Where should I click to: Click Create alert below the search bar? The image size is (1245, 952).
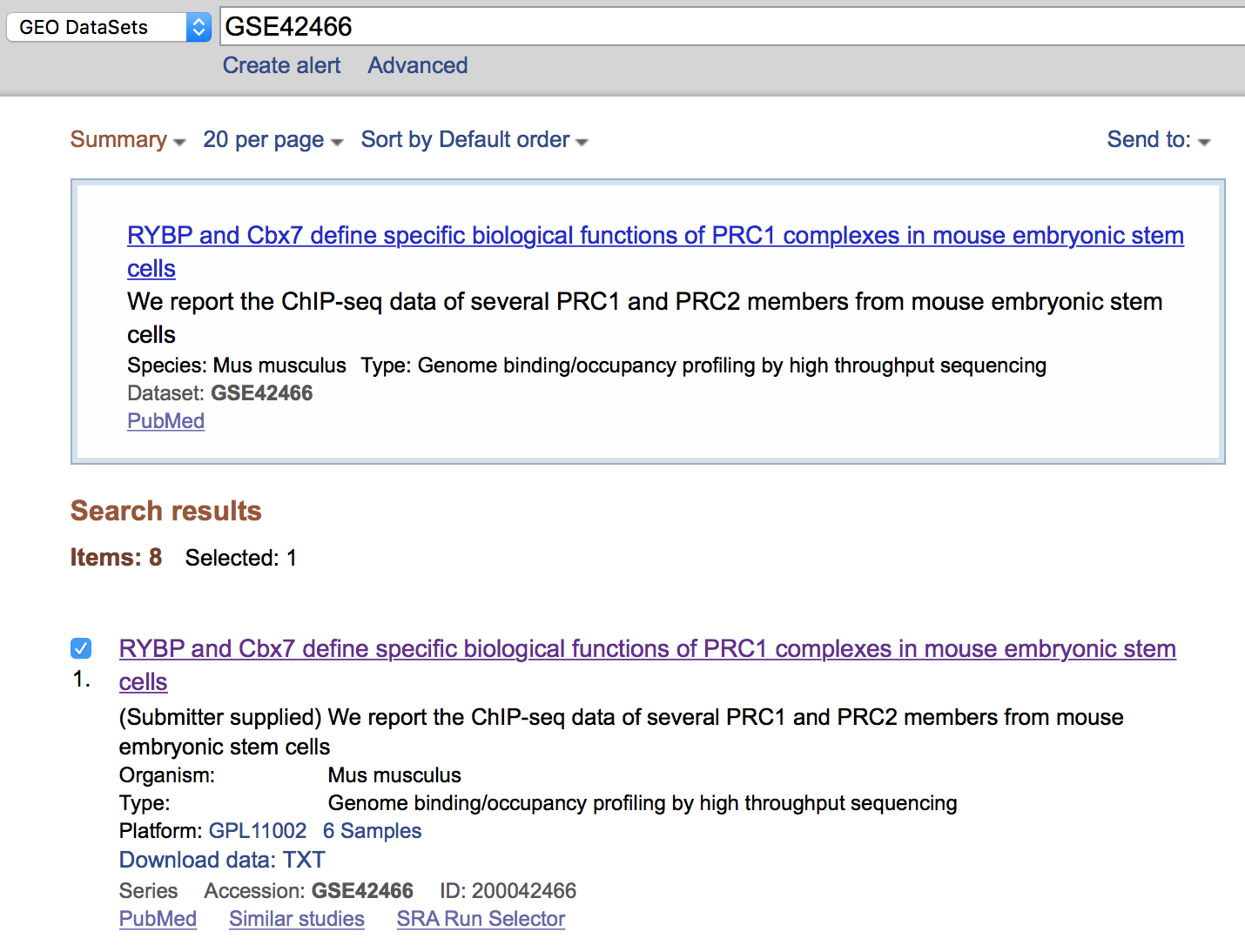(281, 65)
